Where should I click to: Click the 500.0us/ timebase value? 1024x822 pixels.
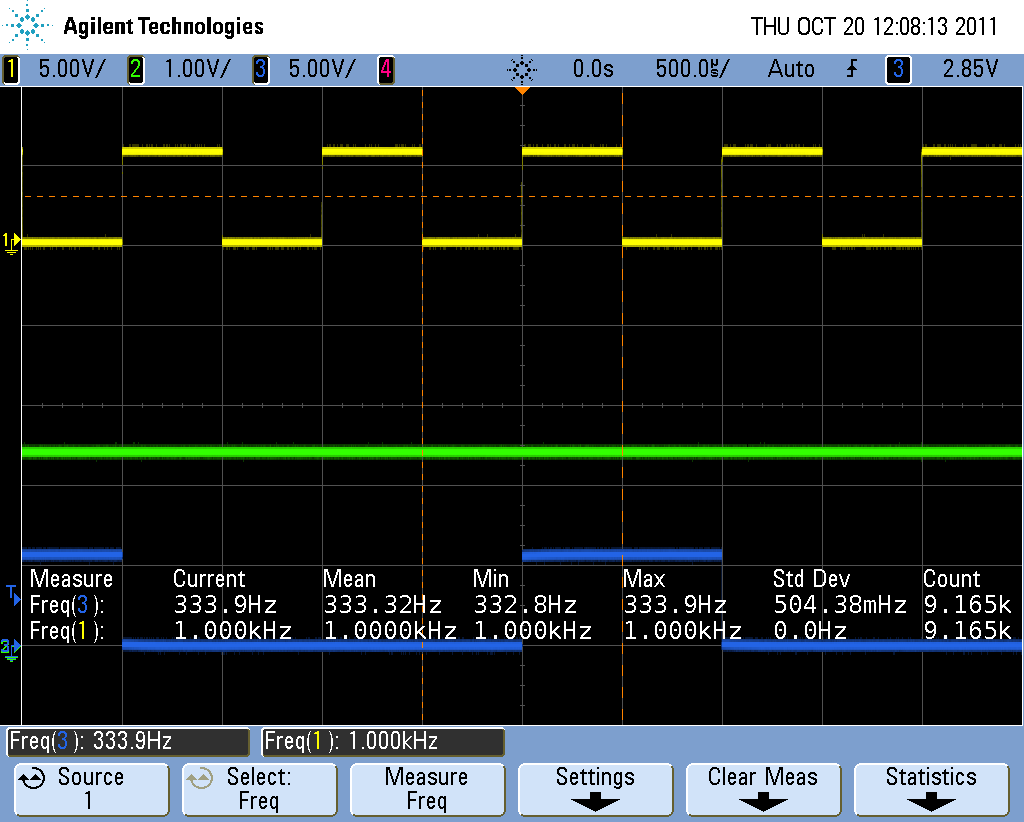692,69
